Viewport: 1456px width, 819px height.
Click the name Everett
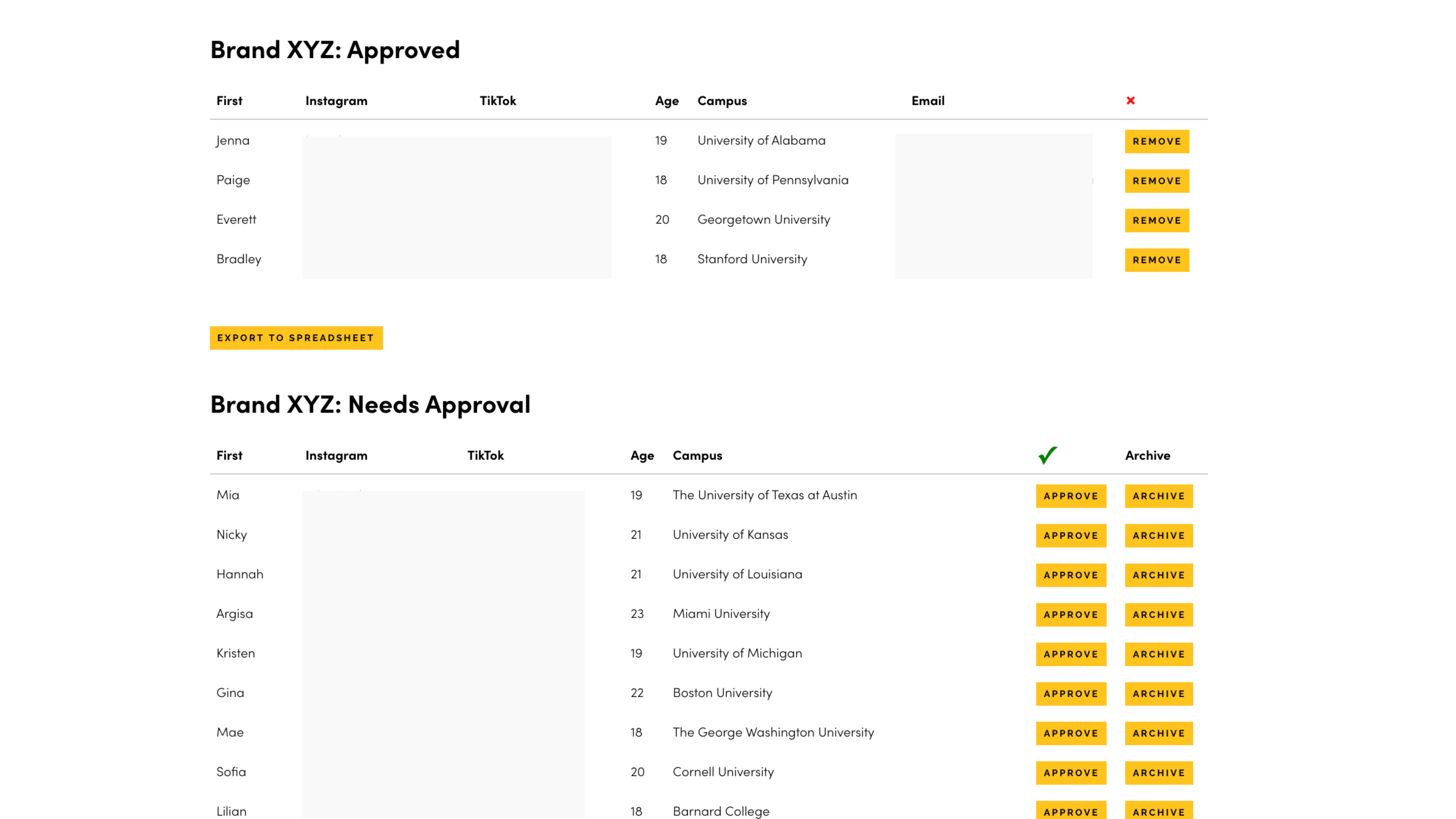(236, 219)
